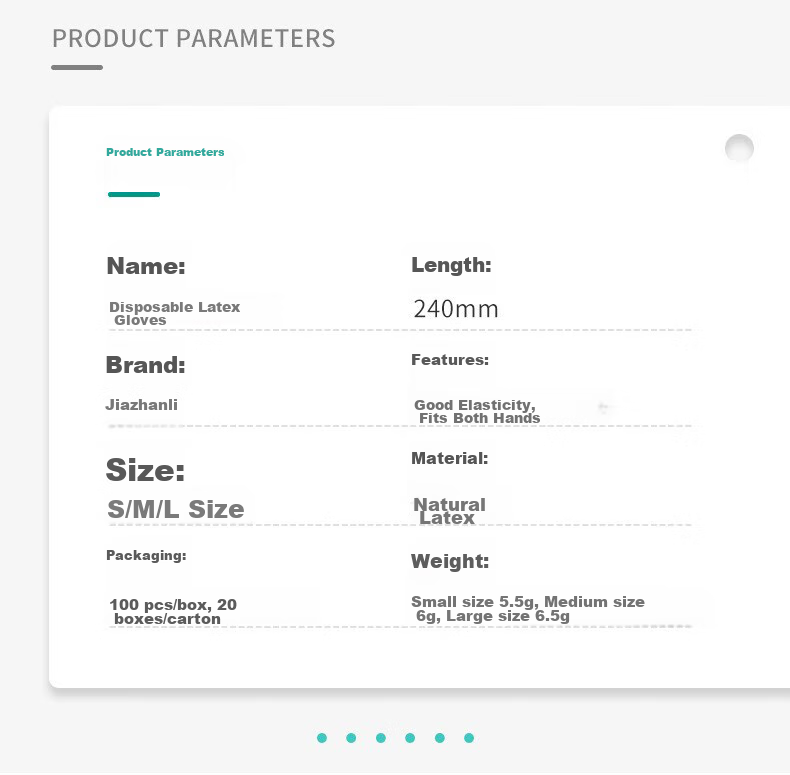Click the PRODUCT PARAMETERS page heading

193,39
